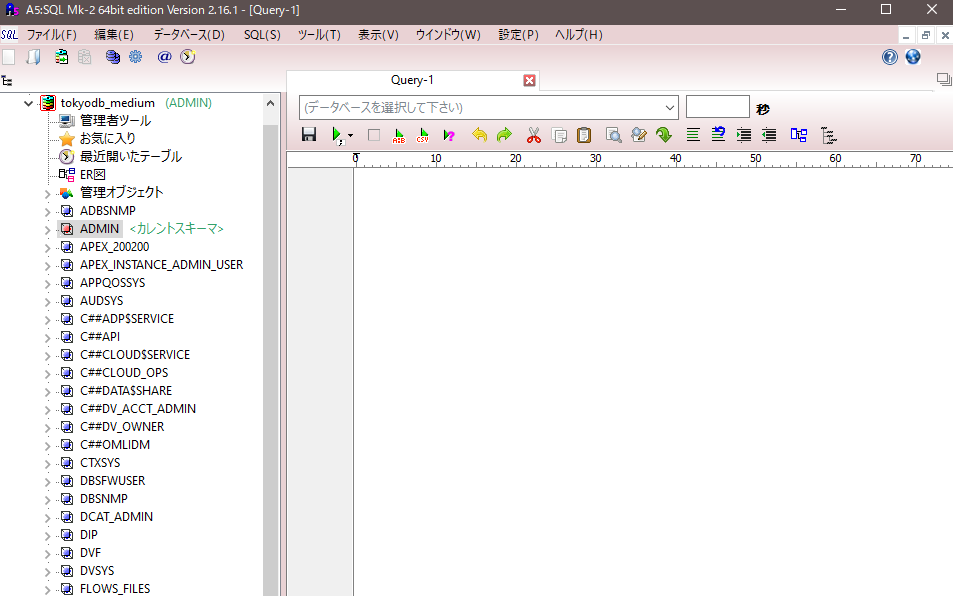Click the CSV export icon in query toolbar
Image resolution: width=953 pixels, height=597 pixels.
(x=423, y=135)
